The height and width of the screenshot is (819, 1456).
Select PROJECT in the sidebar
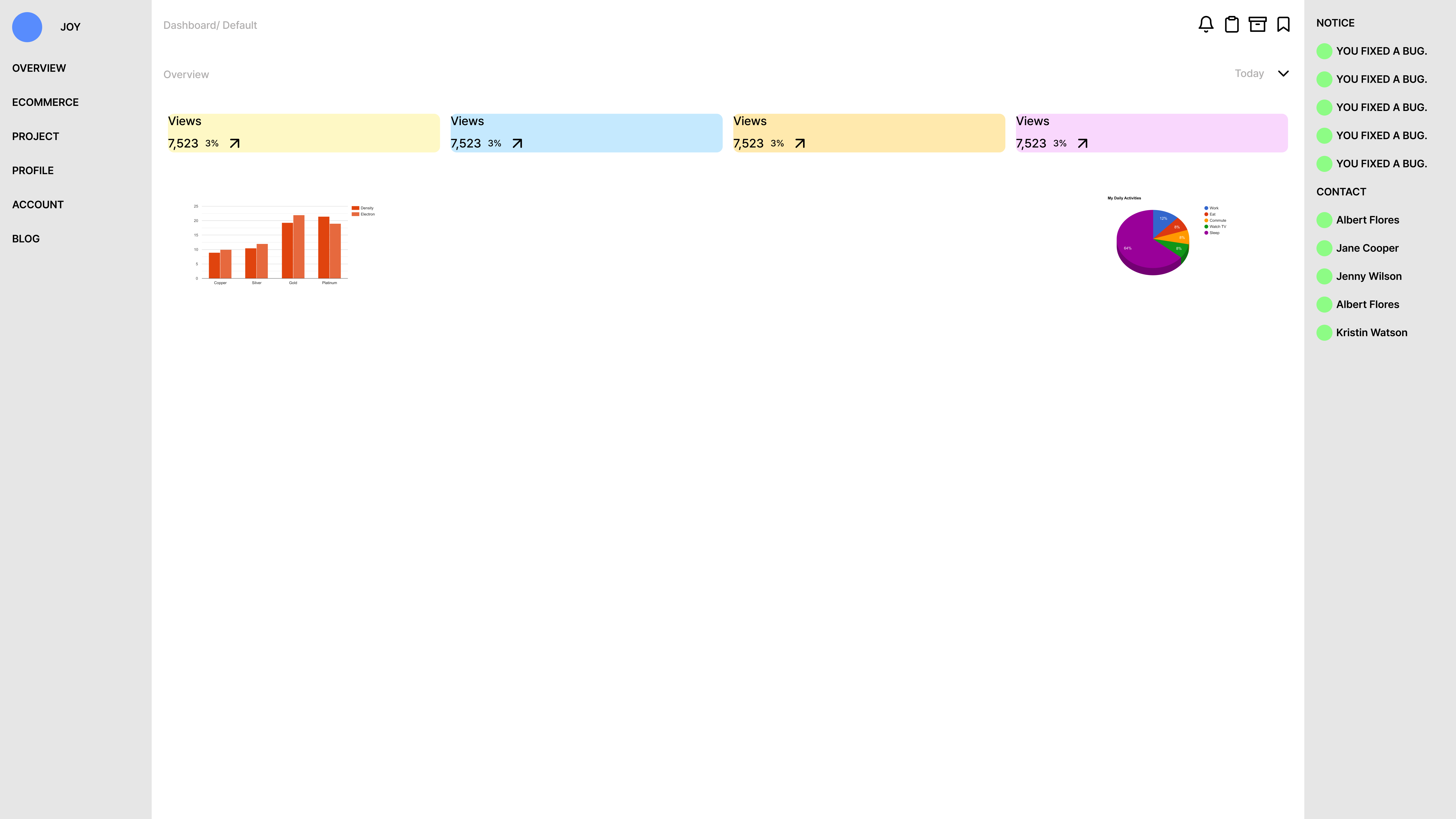36,136
